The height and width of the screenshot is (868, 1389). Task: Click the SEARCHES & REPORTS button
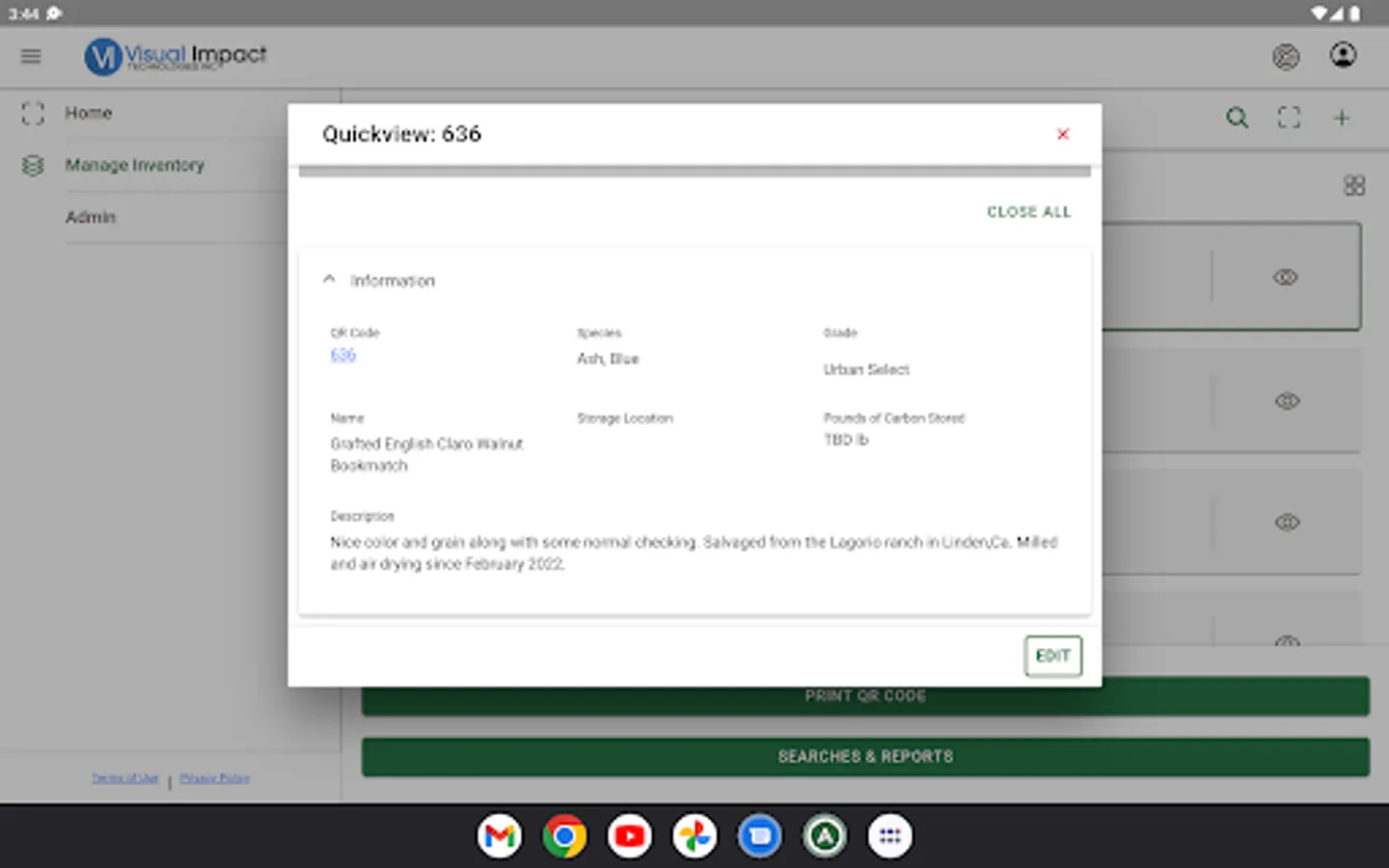pos(865,757)
